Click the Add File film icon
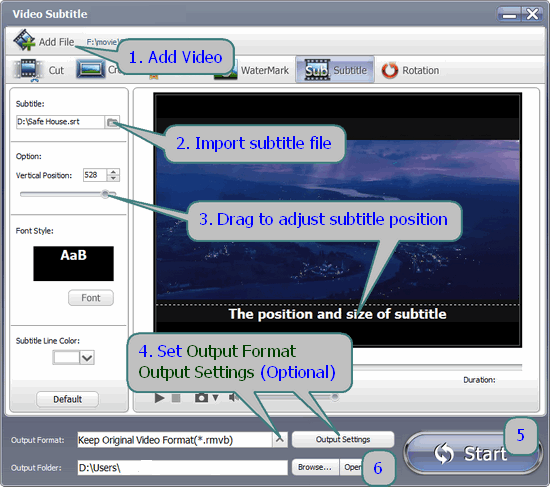Image resolution: width=550 pixels, height=487 pixels. [24, 40]
